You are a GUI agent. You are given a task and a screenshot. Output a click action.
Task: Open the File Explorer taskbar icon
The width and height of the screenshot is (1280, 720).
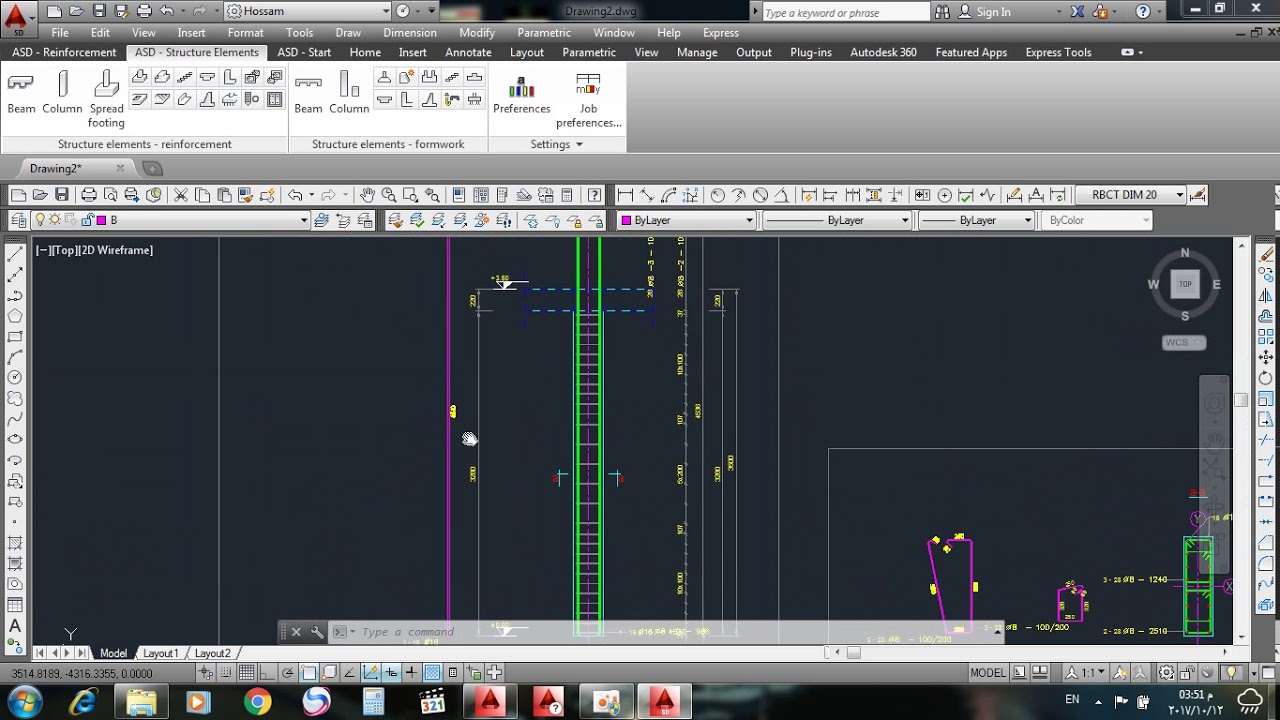(x=141, y=702)
